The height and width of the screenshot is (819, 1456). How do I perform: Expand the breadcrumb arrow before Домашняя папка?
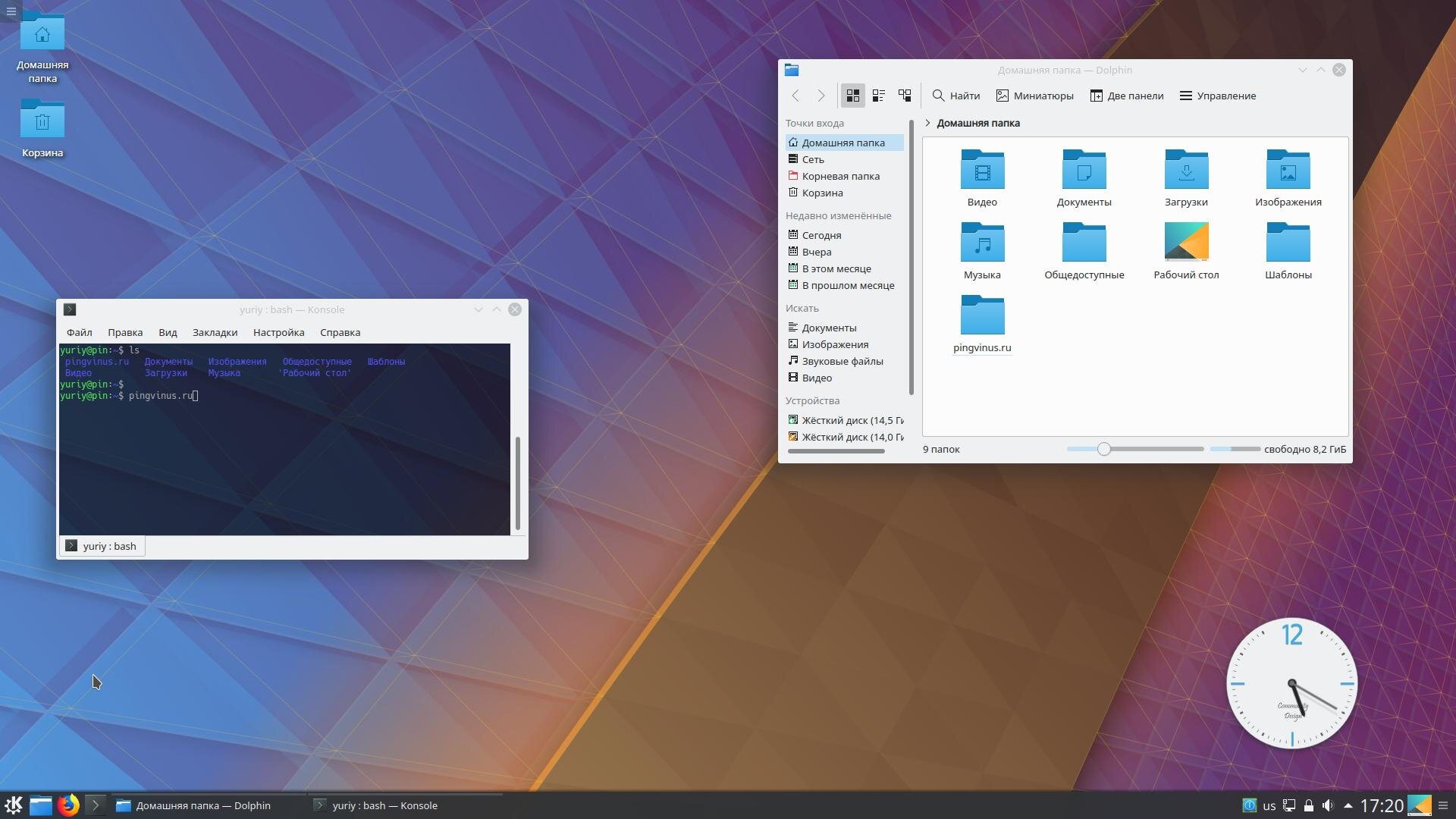(x=927, y=123)
